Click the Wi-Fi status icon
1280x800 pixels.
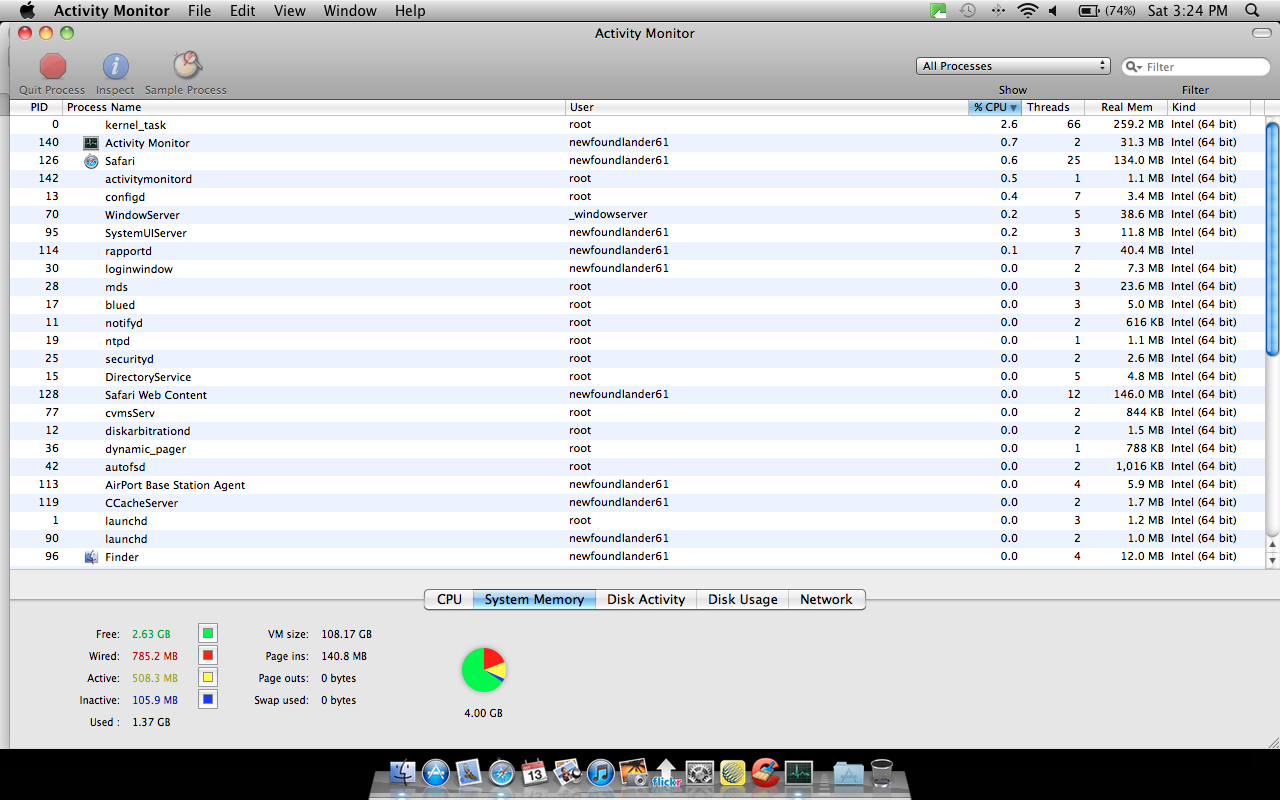point(1027,11)
